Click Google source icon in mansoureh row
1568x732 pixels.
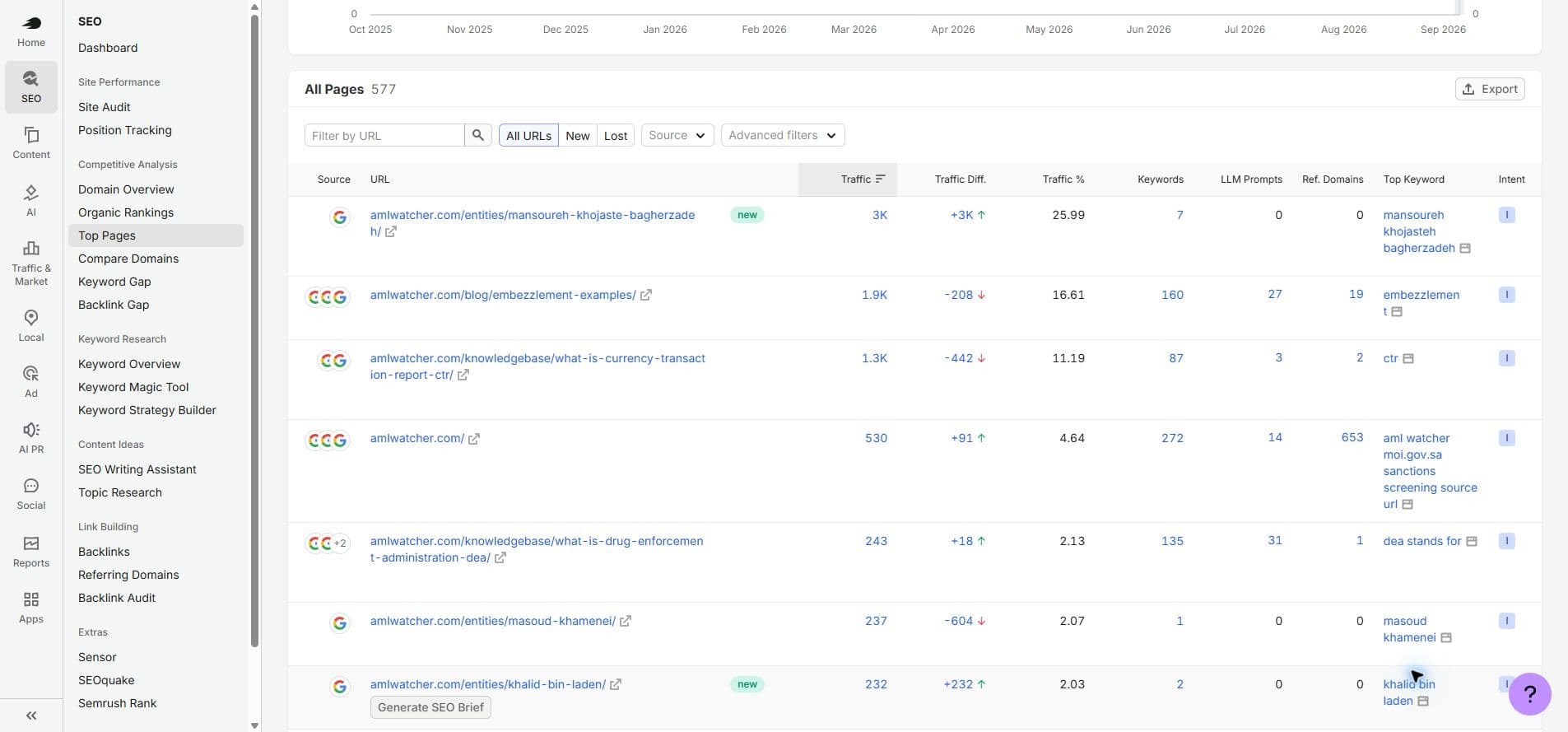[340, 217]
